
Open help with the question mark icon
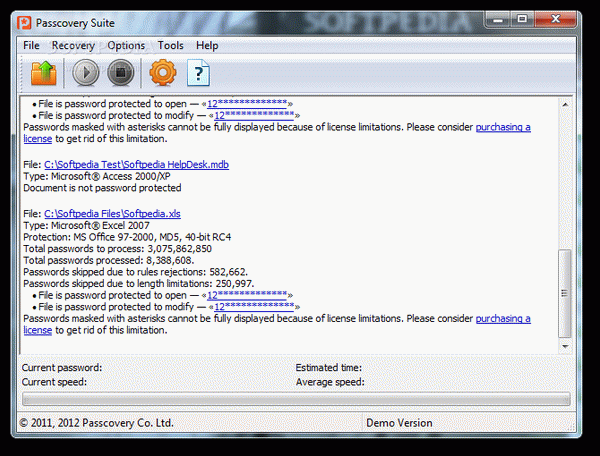tap(198, 73)
